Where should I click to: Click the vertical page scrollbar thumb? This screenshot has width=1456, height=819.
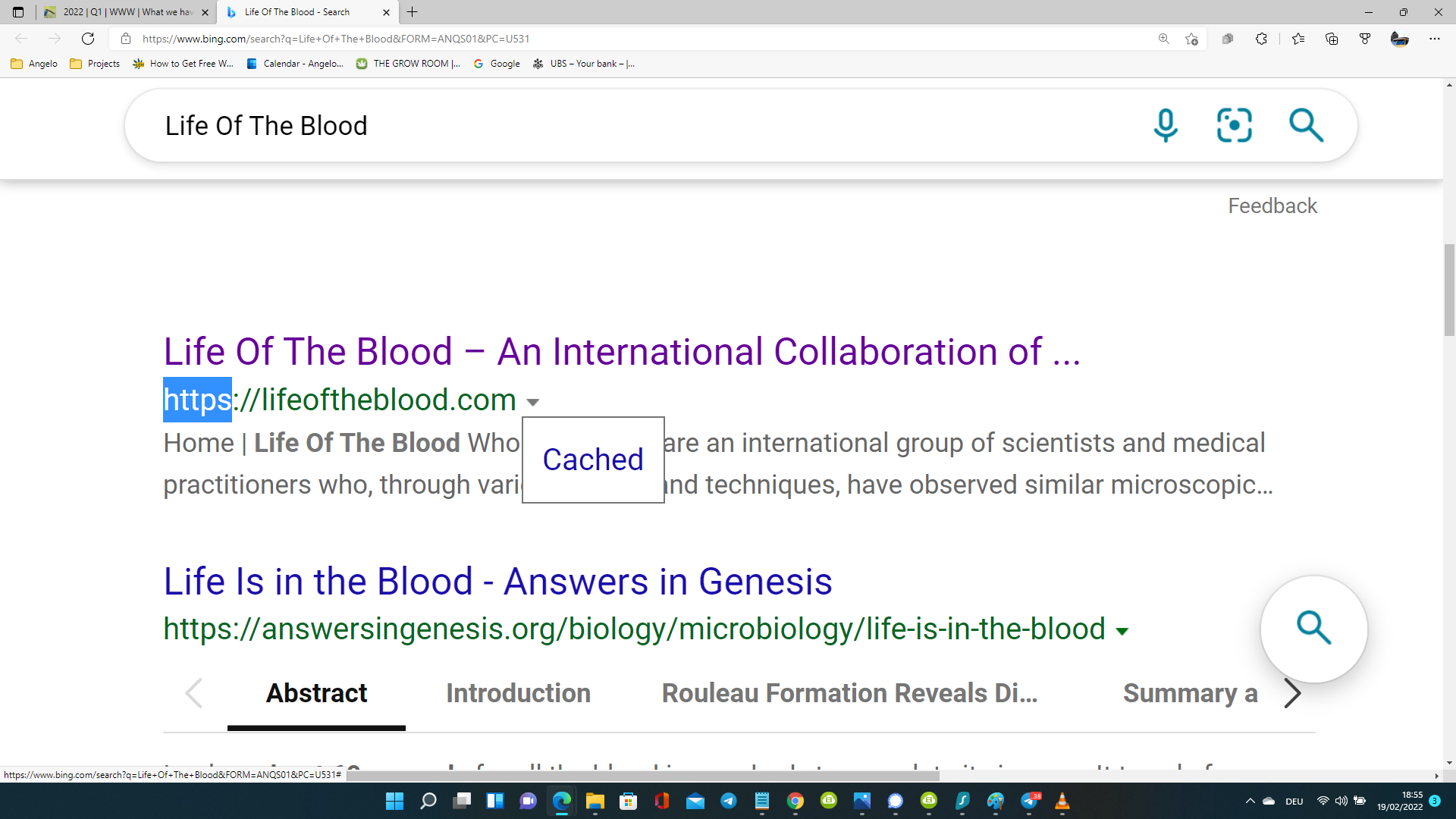pos(1449,289)
